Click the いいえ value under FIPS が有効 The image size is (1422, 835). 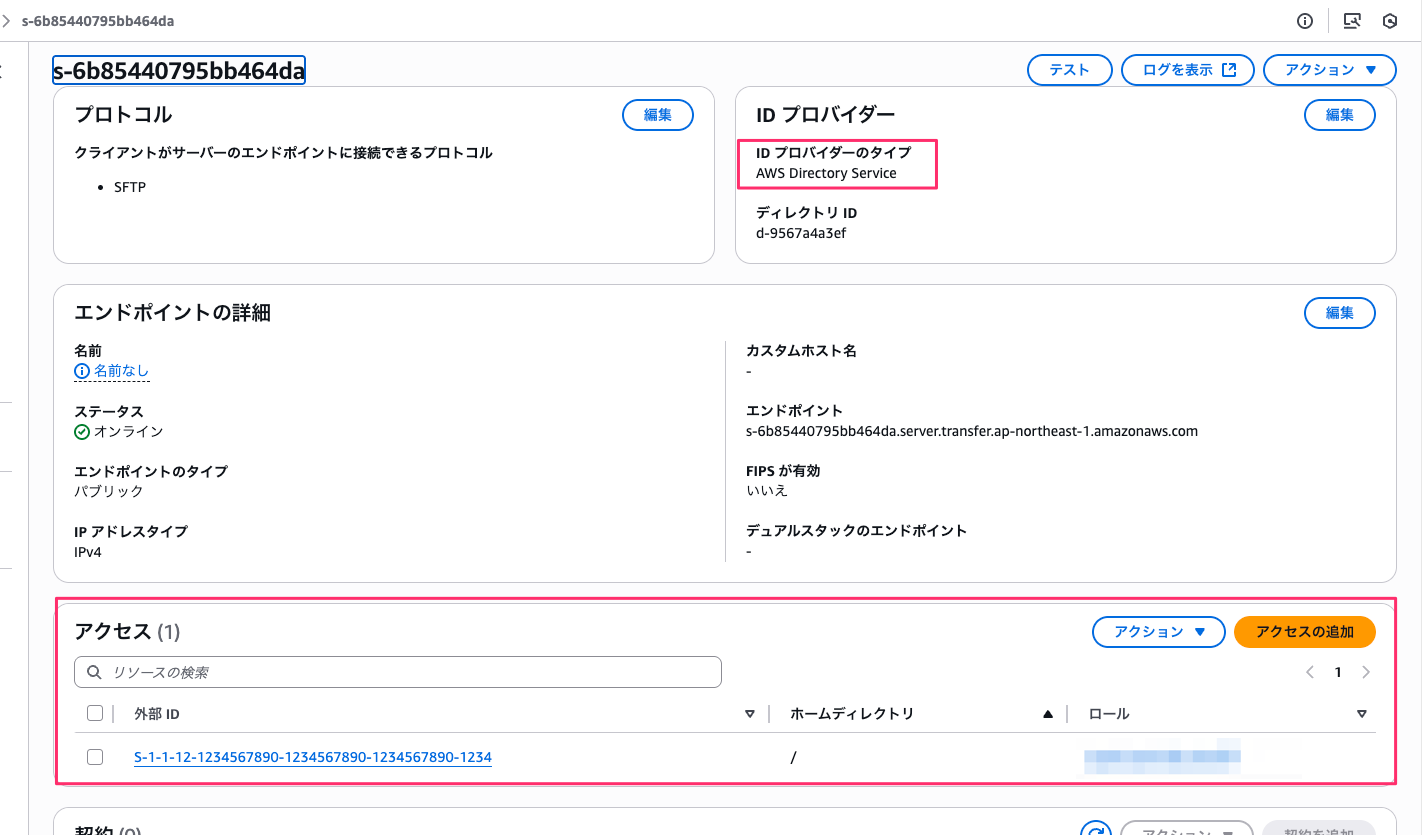pos(767,491)
